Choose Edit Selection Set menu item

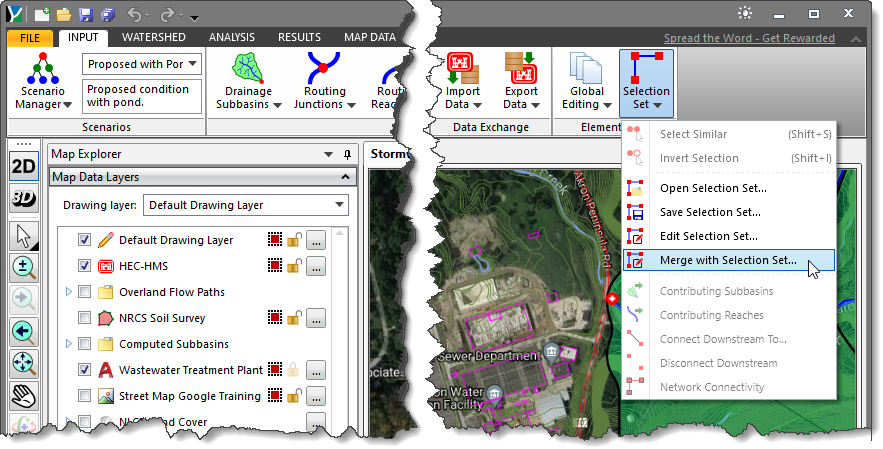coord(729,236)
